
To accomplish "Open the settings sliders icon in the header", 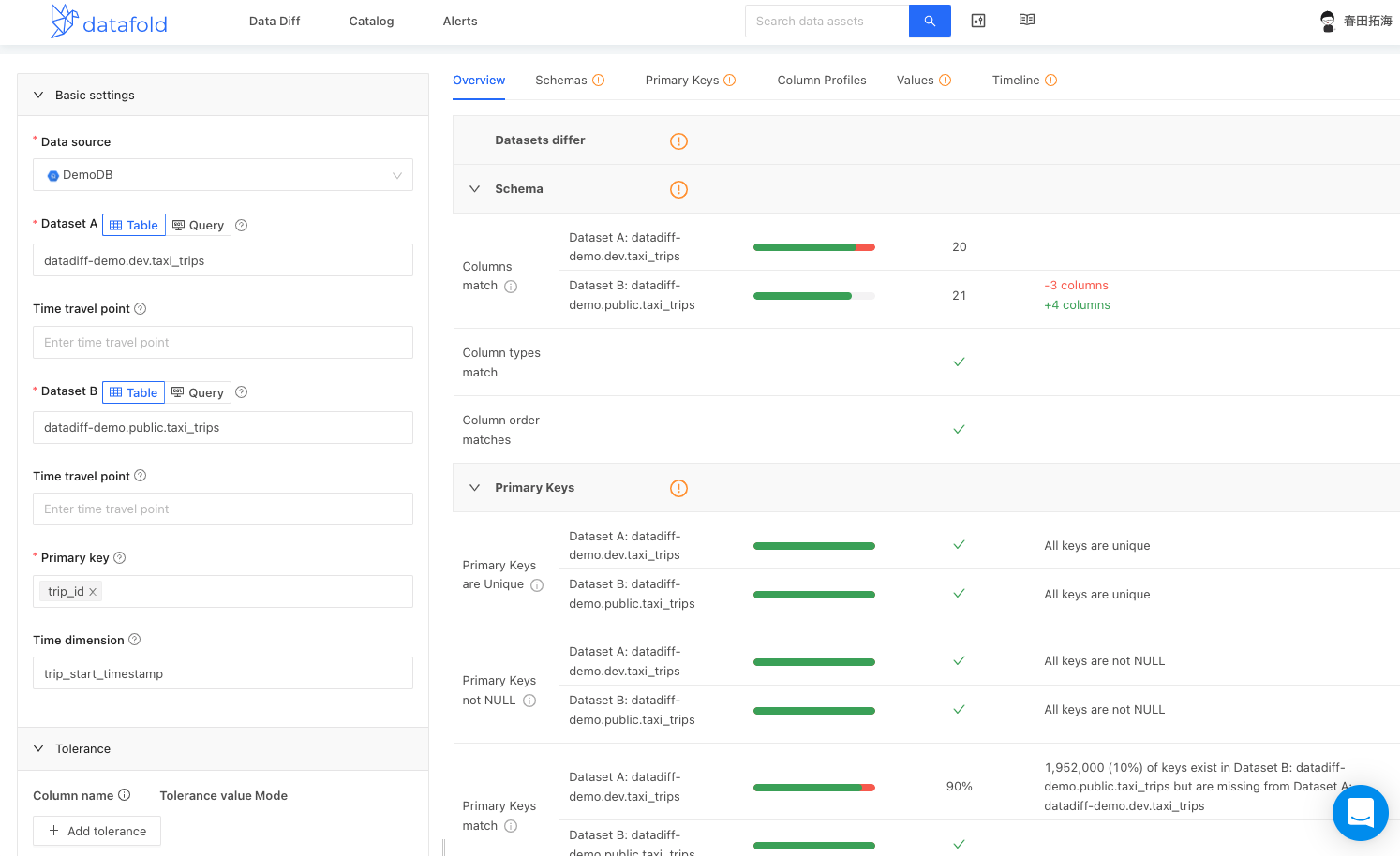I will click(x=978, y=20).
